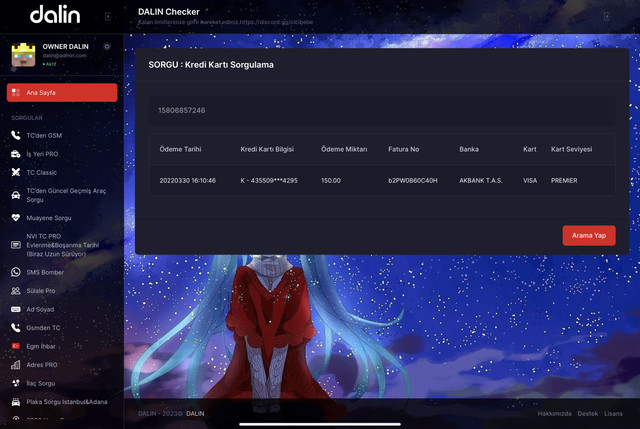Click the TC Classic crossed-tools icon
The width and height of the screenshot is (640, 429).
tap(15, 172)
